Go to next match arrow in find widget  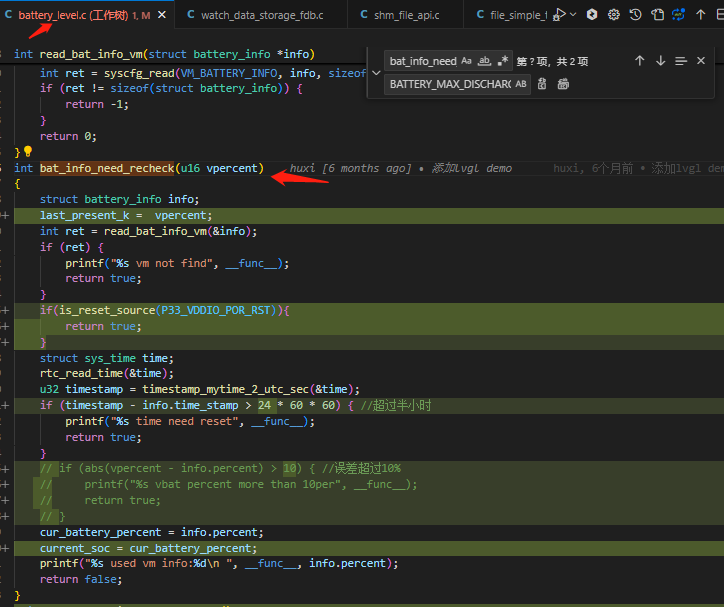(661, 61)
